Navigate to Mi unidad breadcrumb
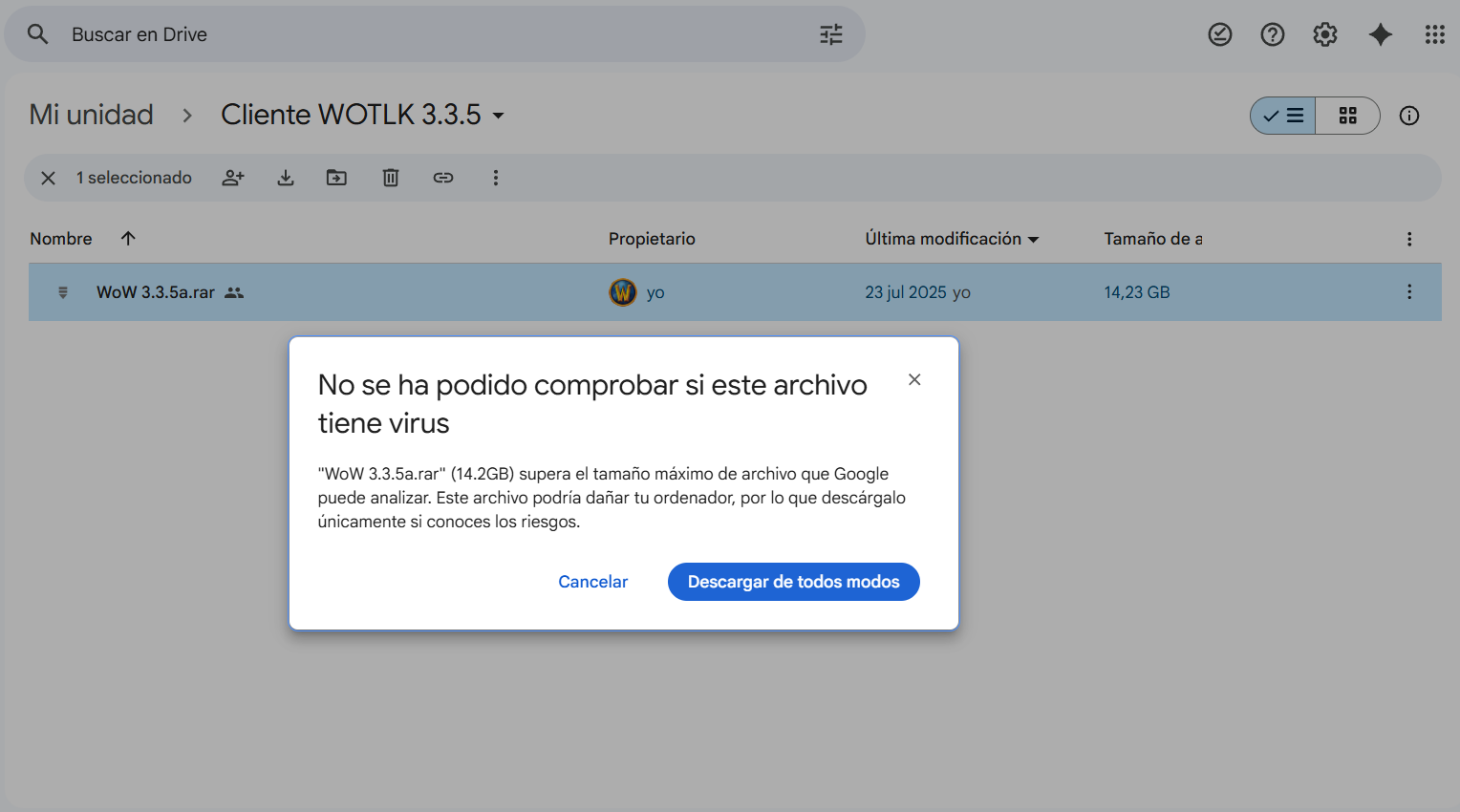 91,115
